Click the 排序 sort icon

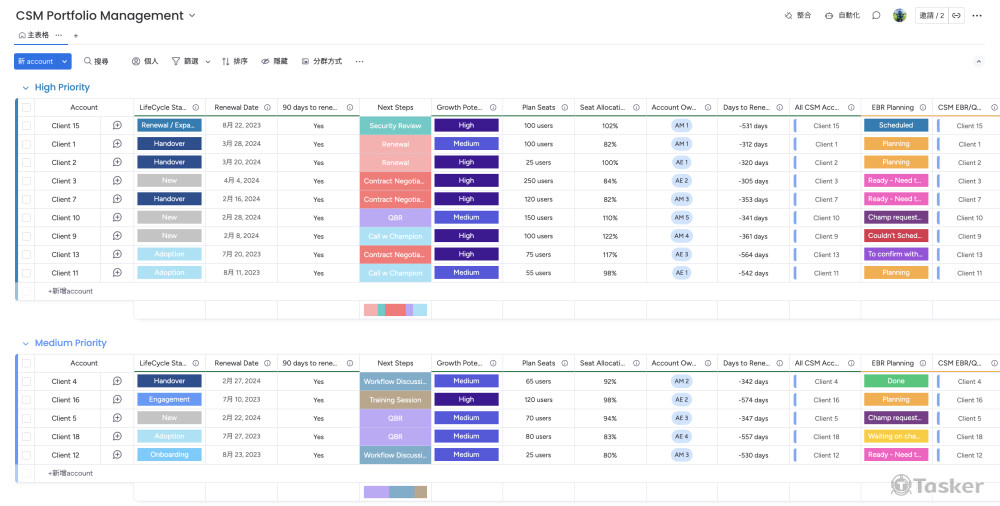[226, 61]
